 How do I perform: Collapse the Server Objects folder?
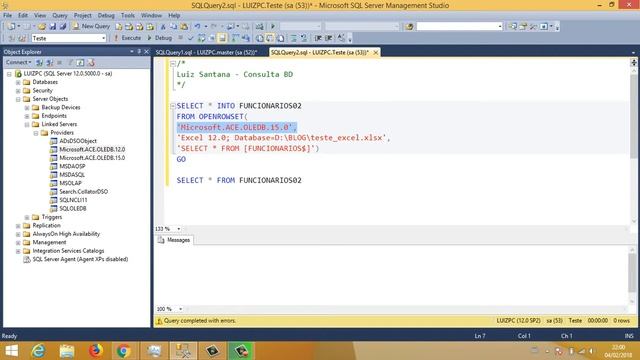pos(18,99)
